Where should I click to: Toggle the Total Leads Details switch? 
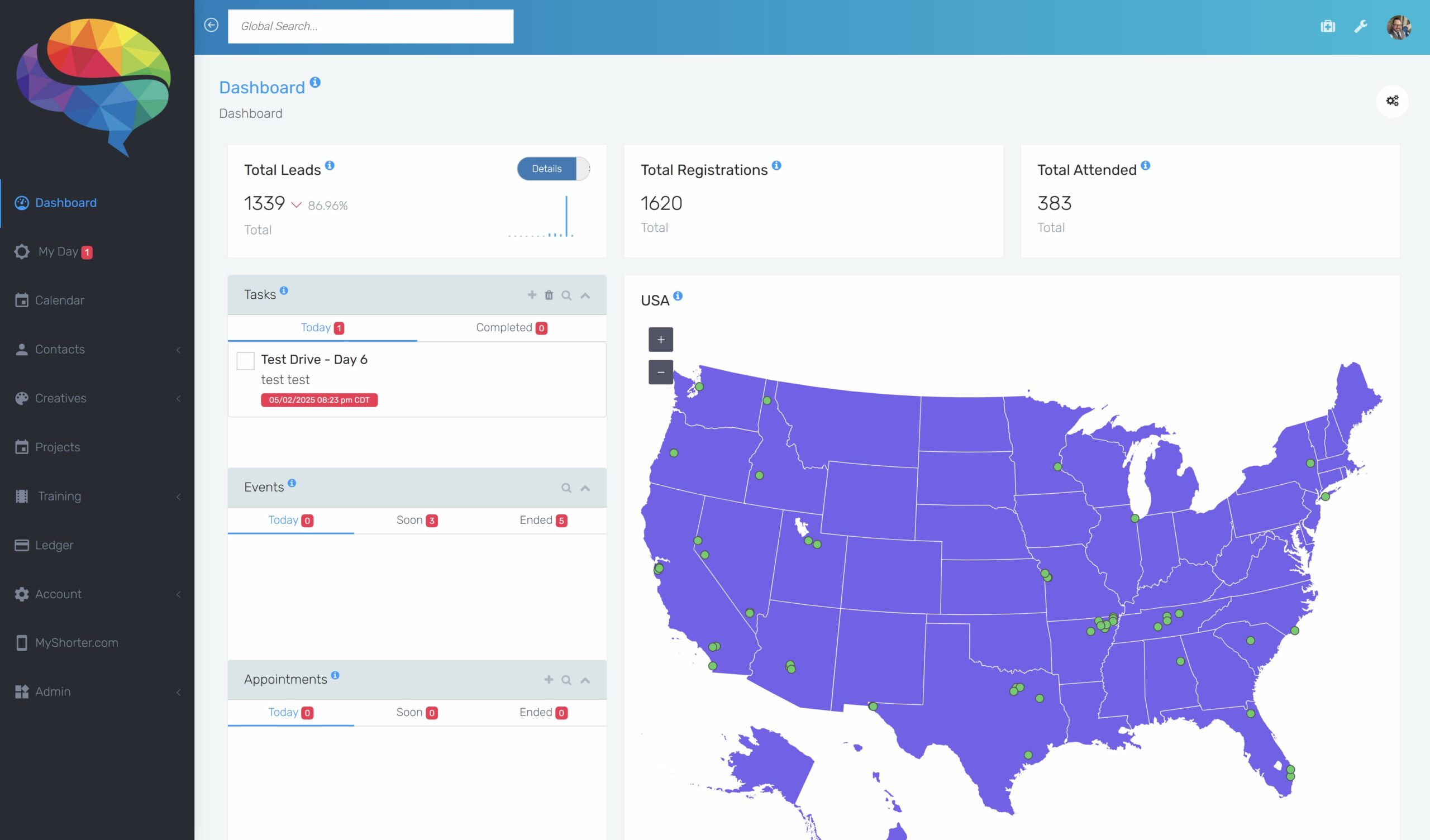(x=553, y=169)
